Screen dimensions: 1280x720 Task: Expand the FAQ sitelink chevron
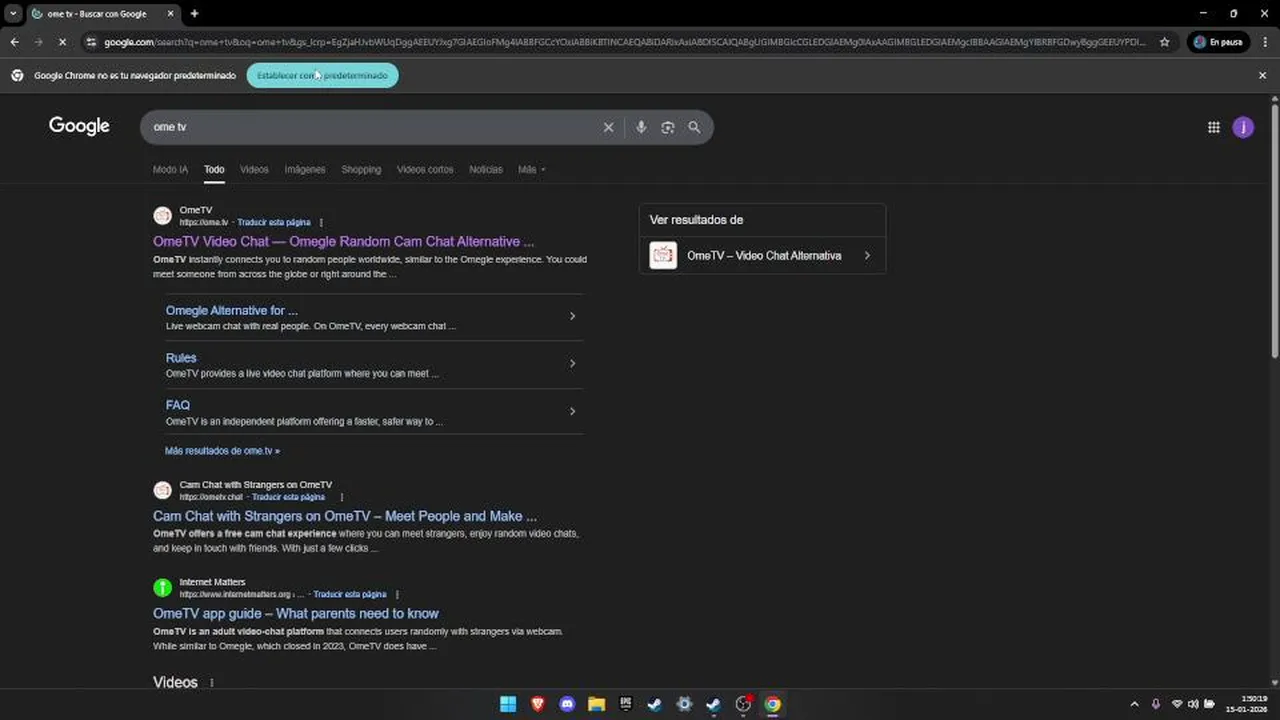(572, 411)
